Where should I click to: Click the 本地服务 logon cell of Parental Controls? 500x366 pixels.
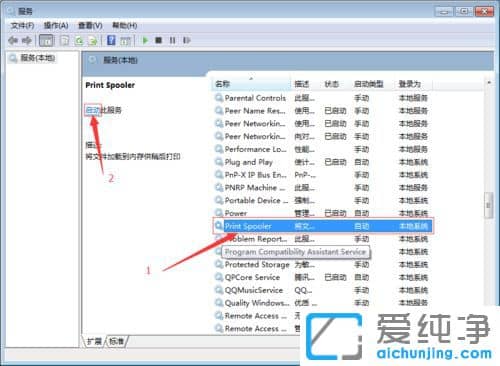click(x=413, y=98)
